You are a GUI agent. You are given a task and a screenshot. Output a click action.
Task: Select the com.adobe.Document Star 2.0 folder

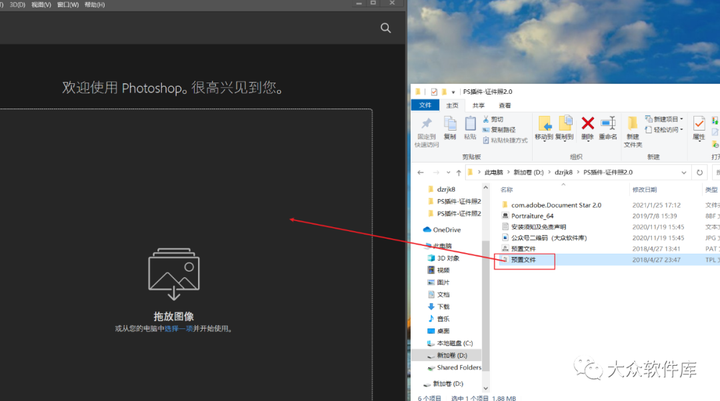click(x=556, y=205)
